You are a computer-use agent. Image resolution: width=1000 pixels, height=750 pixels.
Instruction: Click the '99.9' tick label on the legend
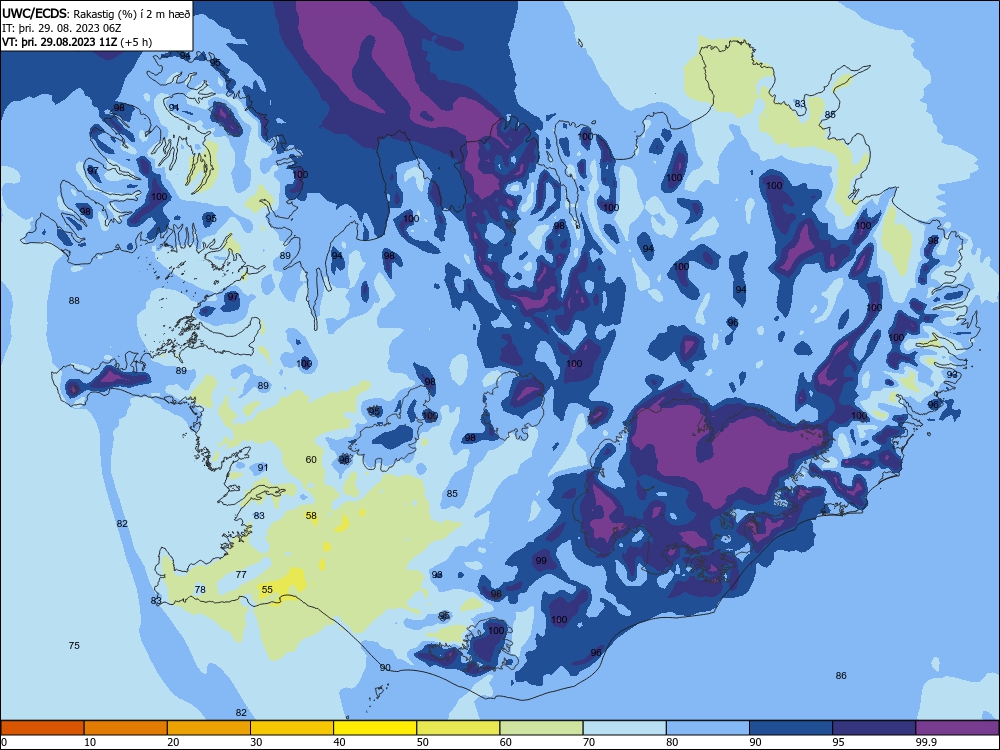coord(925,742)
